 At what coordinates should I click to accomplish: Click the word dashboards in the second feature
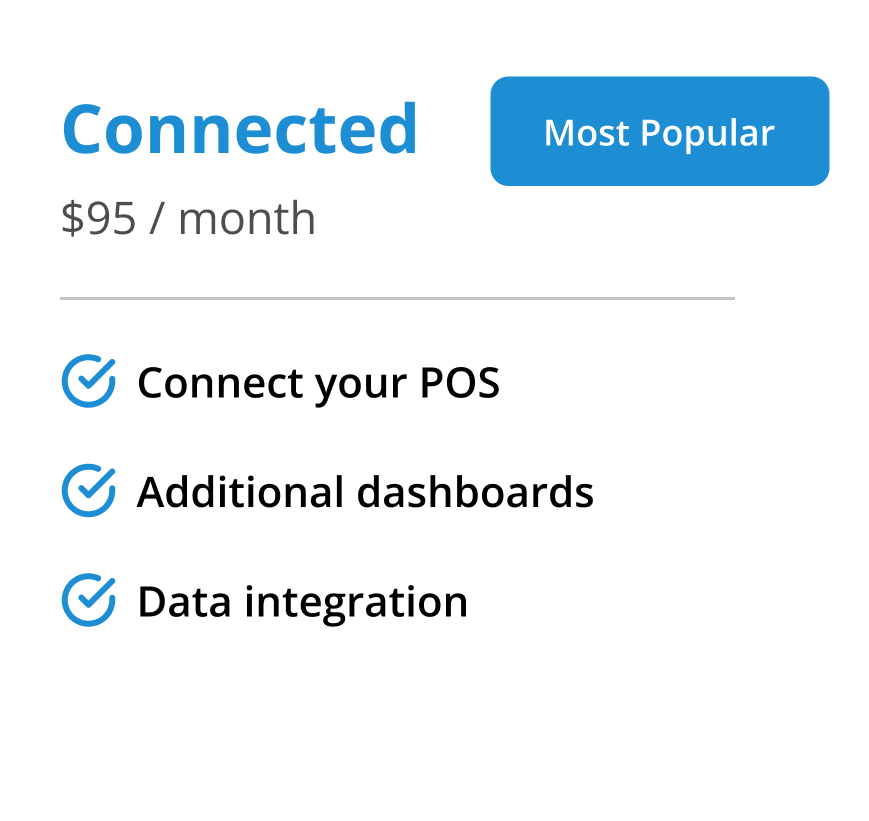(x=475, y=492)
